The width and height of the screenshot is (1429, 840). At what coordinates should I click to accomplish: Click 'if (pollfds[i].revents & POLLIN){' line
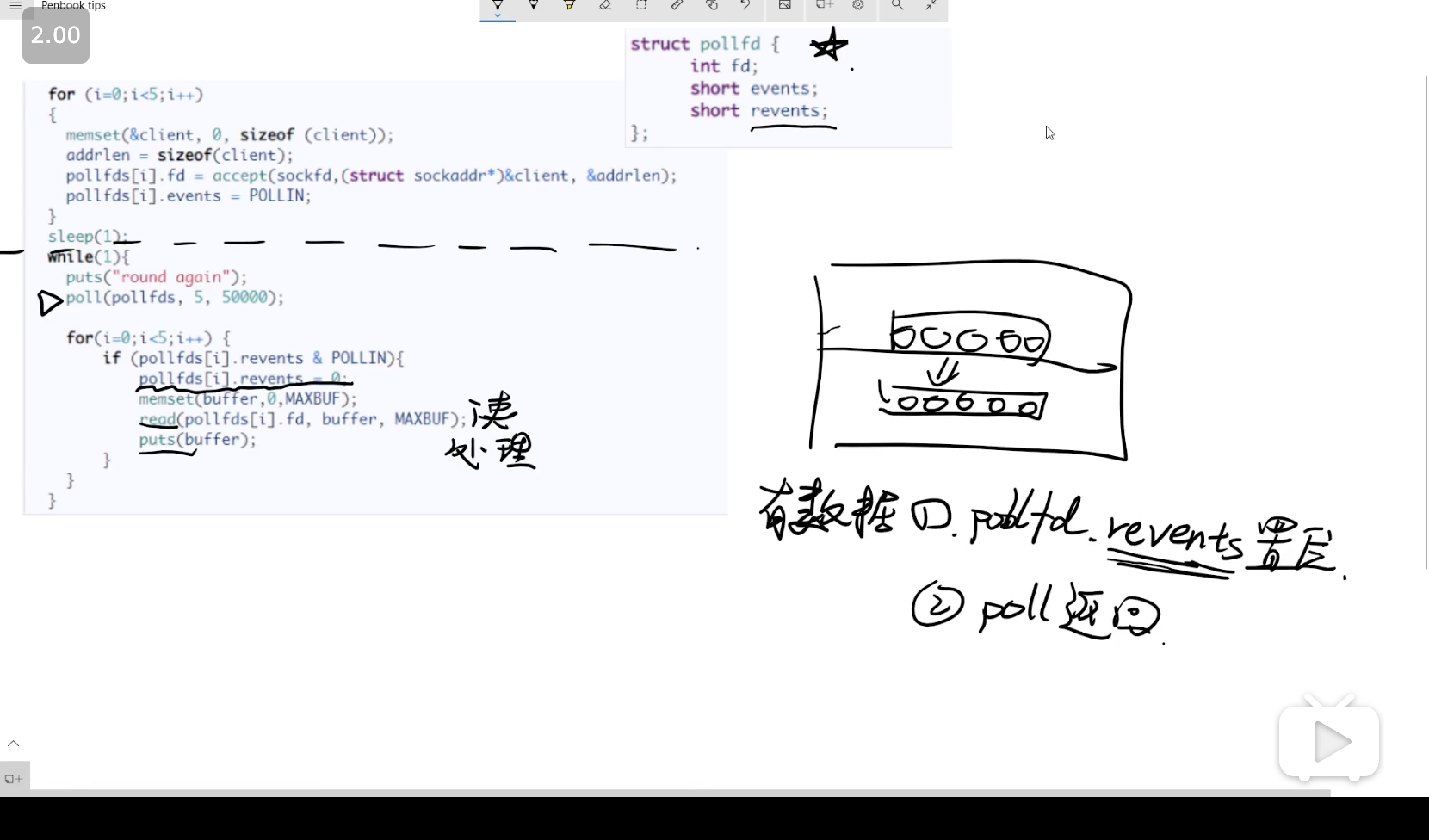pyautogui.click(x=253, y=358)
